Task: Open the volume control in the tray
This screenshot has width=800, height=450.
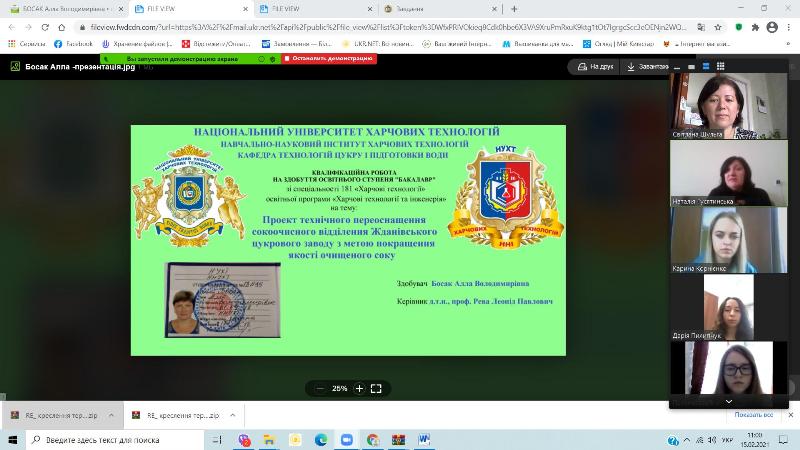Action: tap(712, 440)
